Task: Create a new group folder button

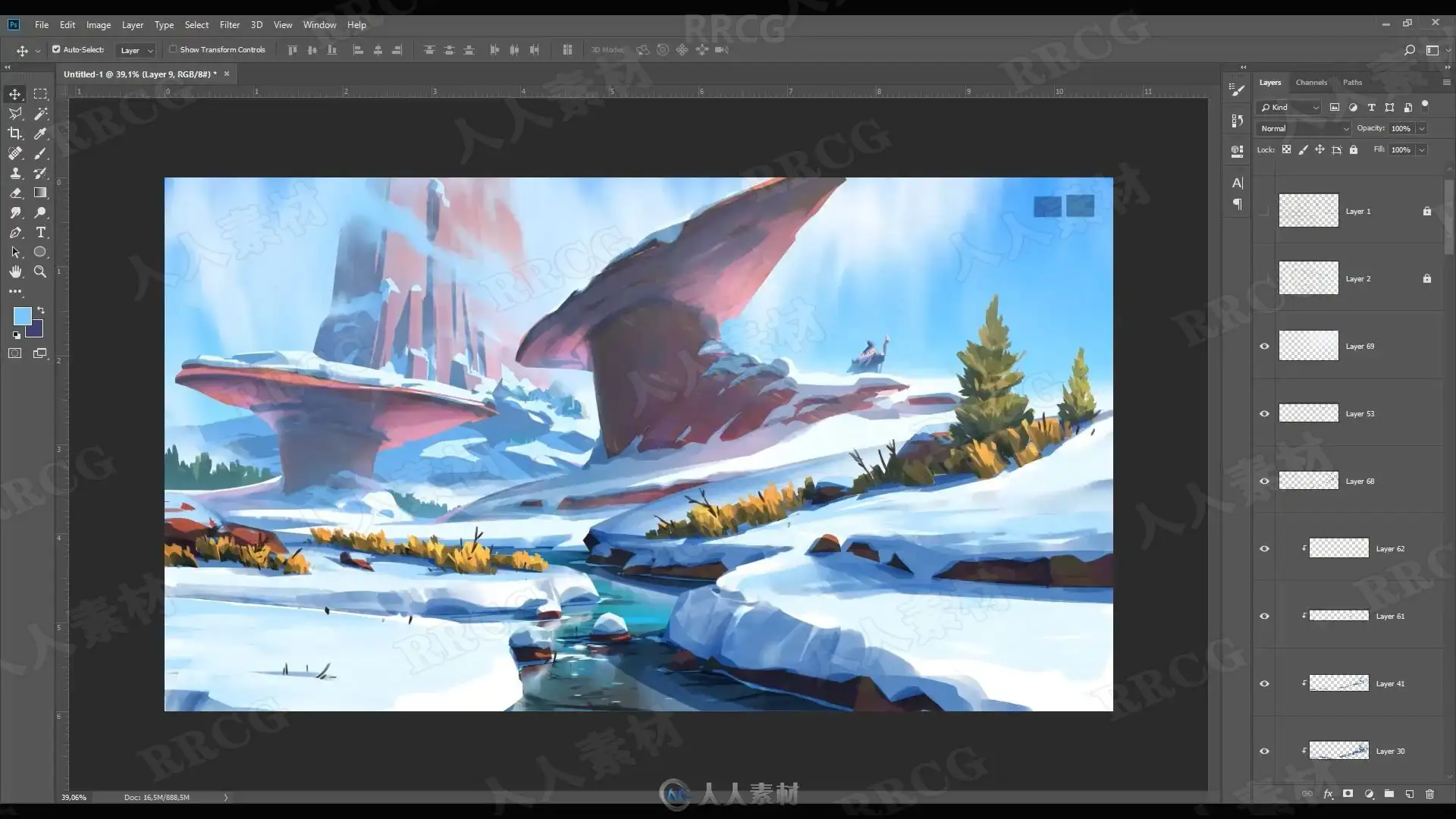Action: pyautogui.click(x=1389, y=794)
